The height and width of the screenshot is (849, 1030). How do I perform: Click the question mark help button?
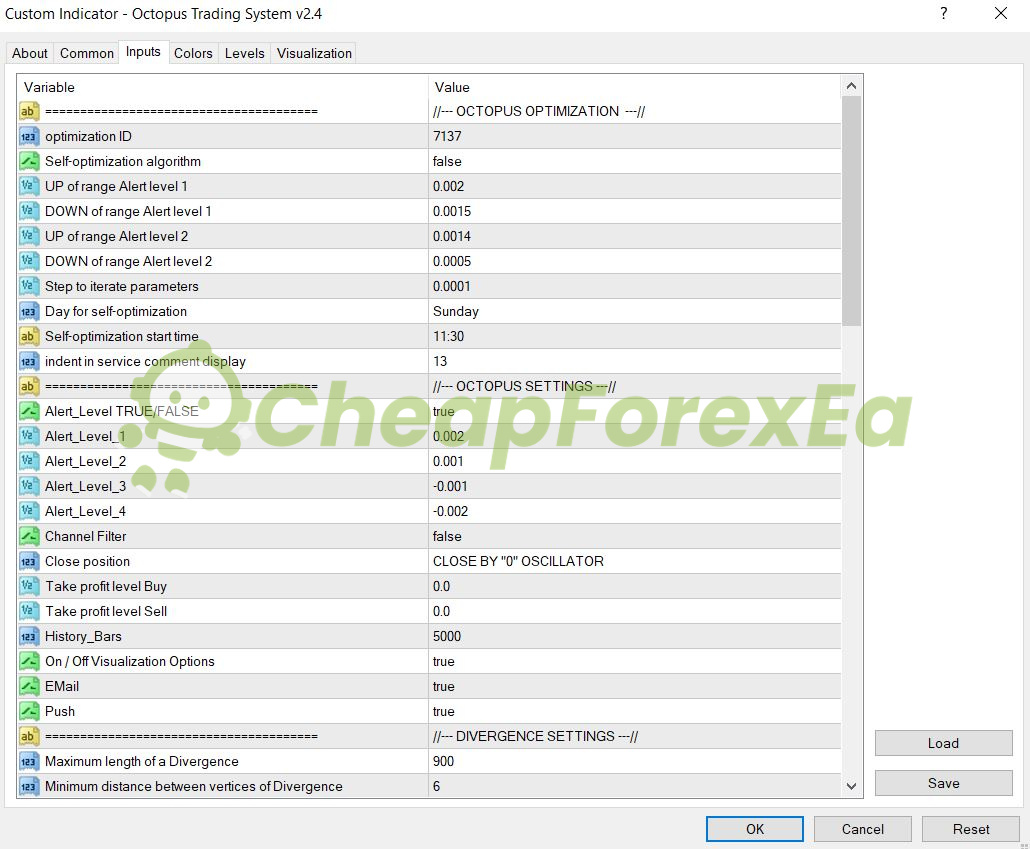pos(943,13)
